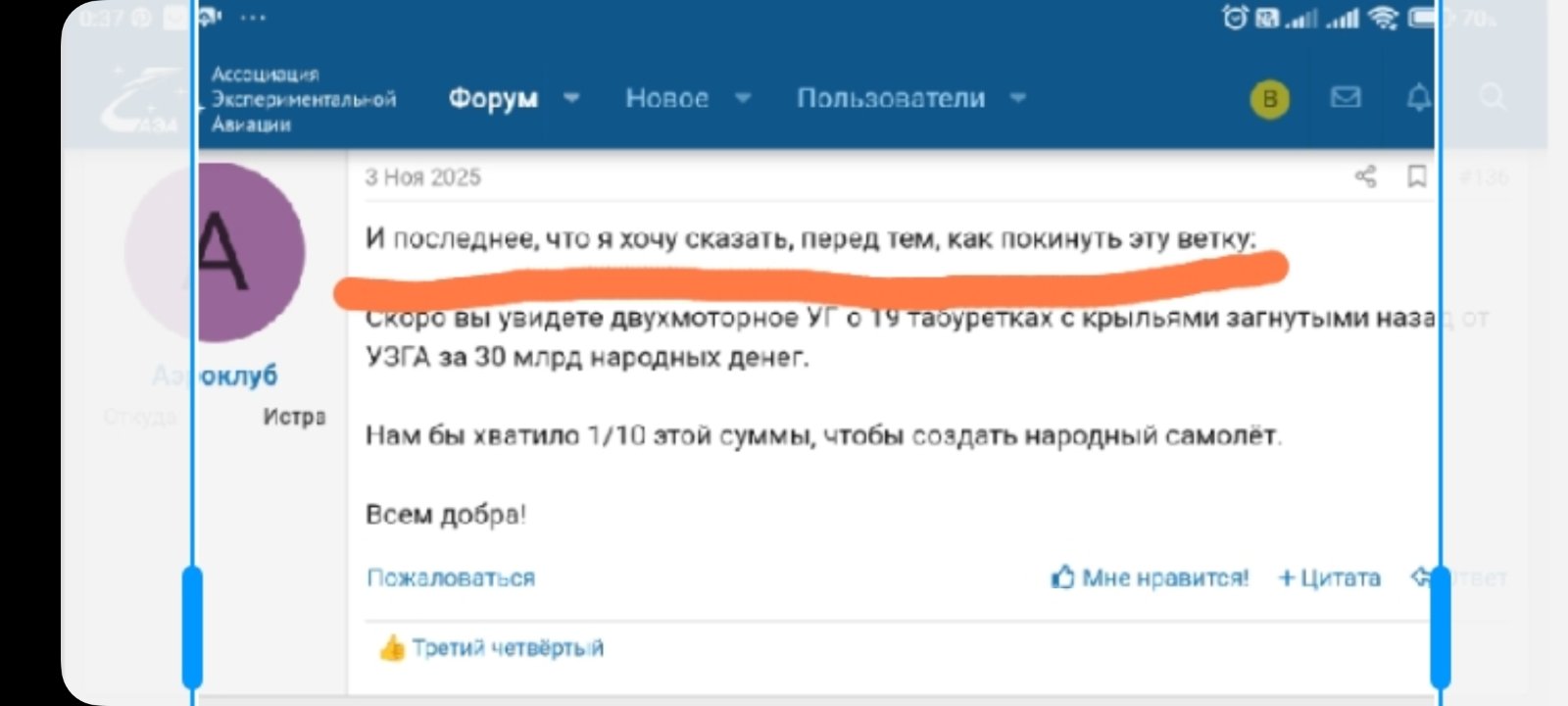The width and height of the screenshot is (1568, 706).
Task: Click the Пожаловаться report link
Action: (x=451, y=578)
